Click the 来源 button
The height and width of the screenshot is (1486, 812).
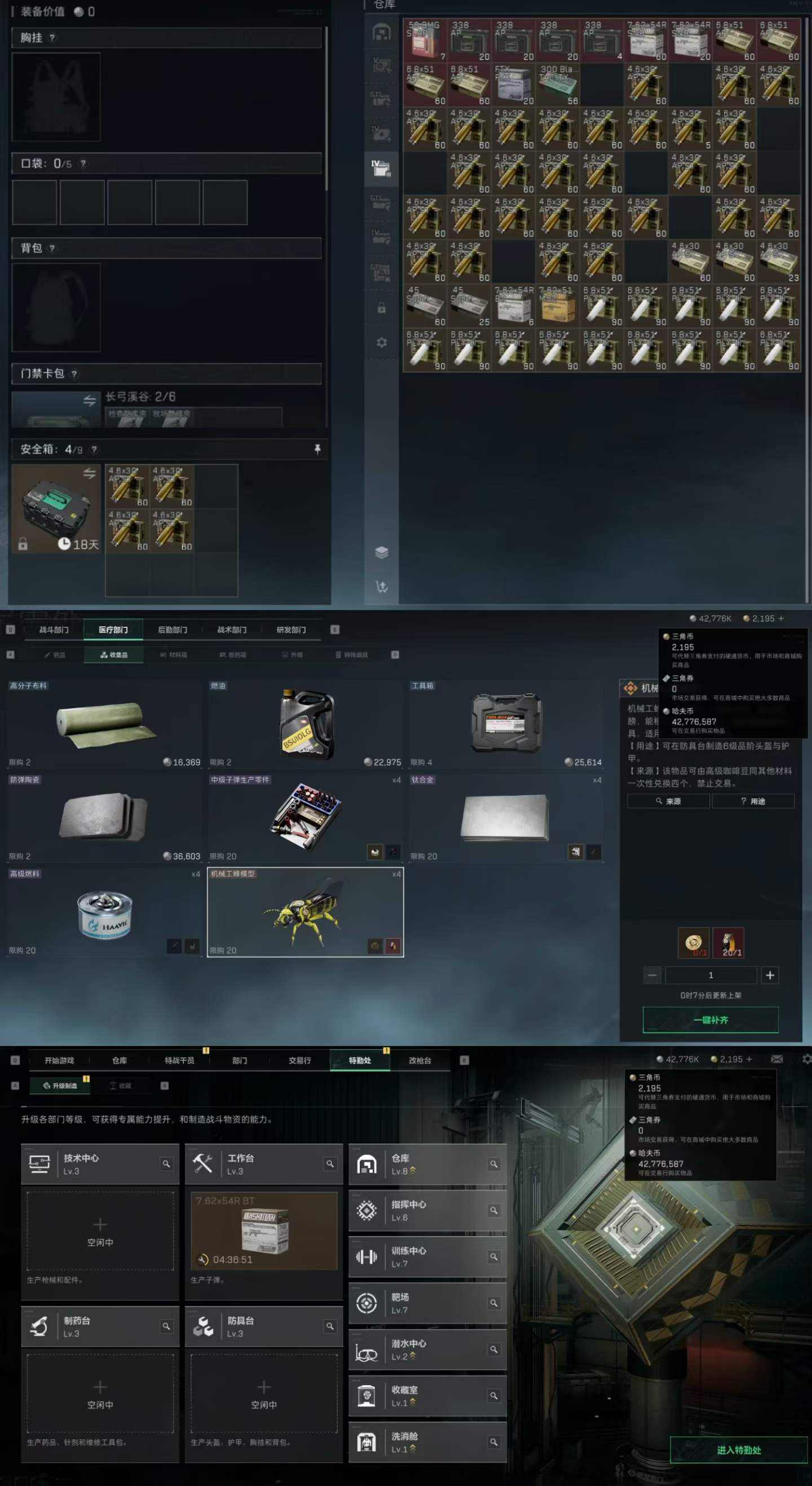coord(668,801)
